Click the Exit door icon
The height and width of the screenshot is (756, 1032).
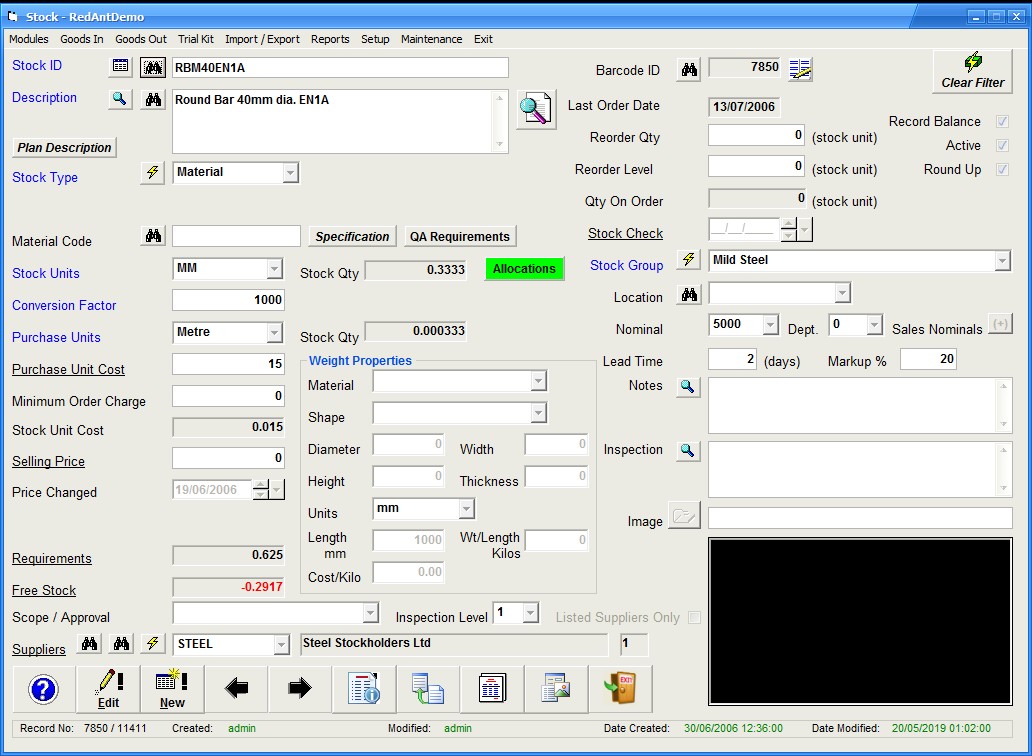pos(620,689)
